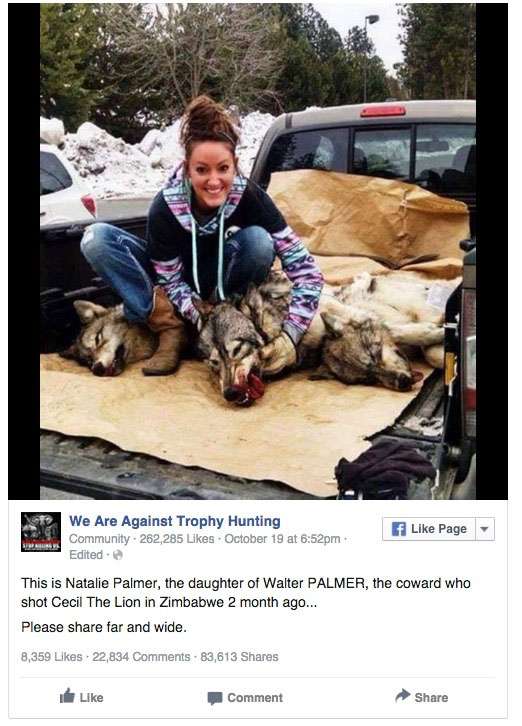Click the globe public audience icon
This screenshot has width=522, height=726.
[x=118, y=555]
